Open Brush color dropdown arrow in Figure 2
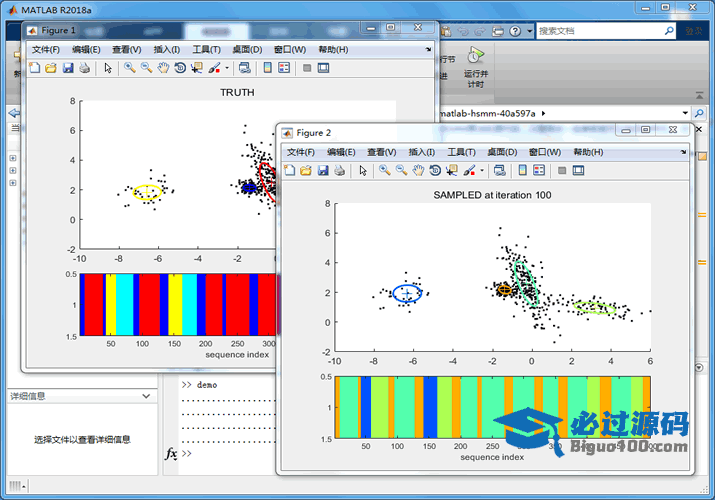Image resolution: width=715 pixels, height=500 pixels. coord(483,171)
